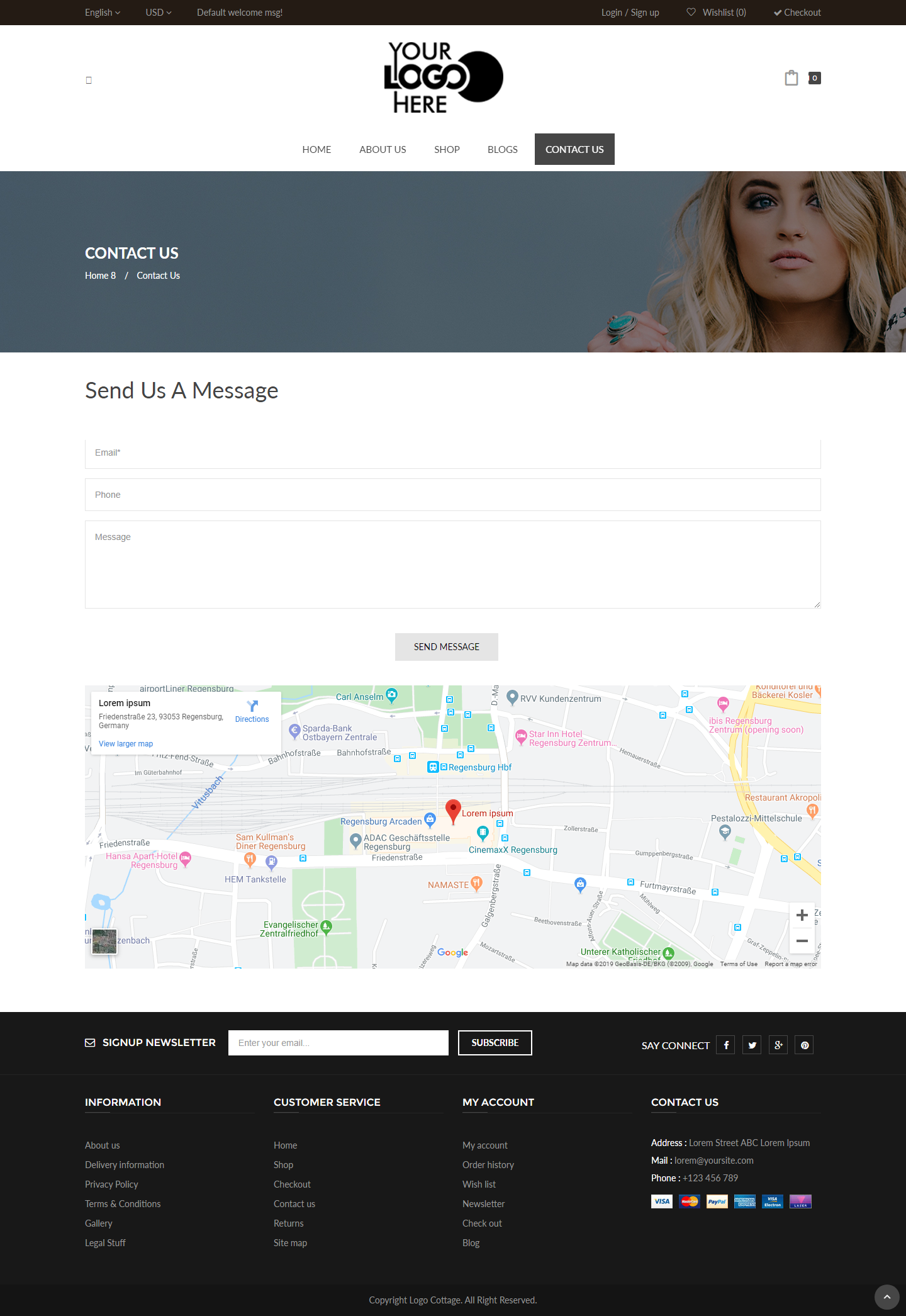Open the Google Plus social icon
The width and height of the screenshot is (906, 1316).
(778, 1045)
